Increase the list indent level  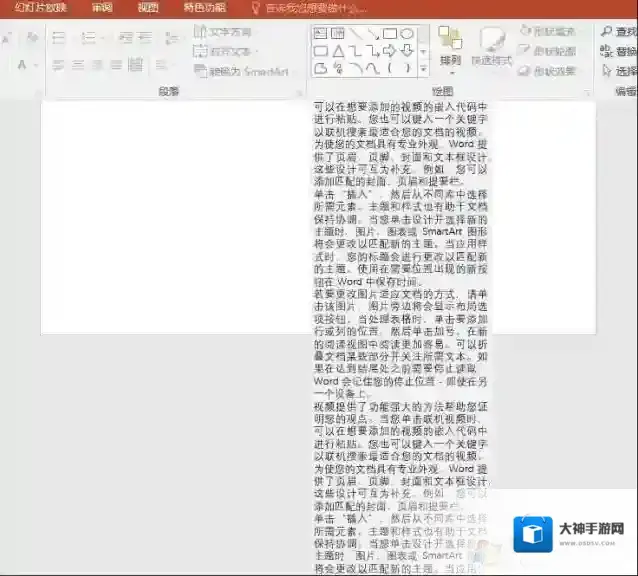click(144, 38)
